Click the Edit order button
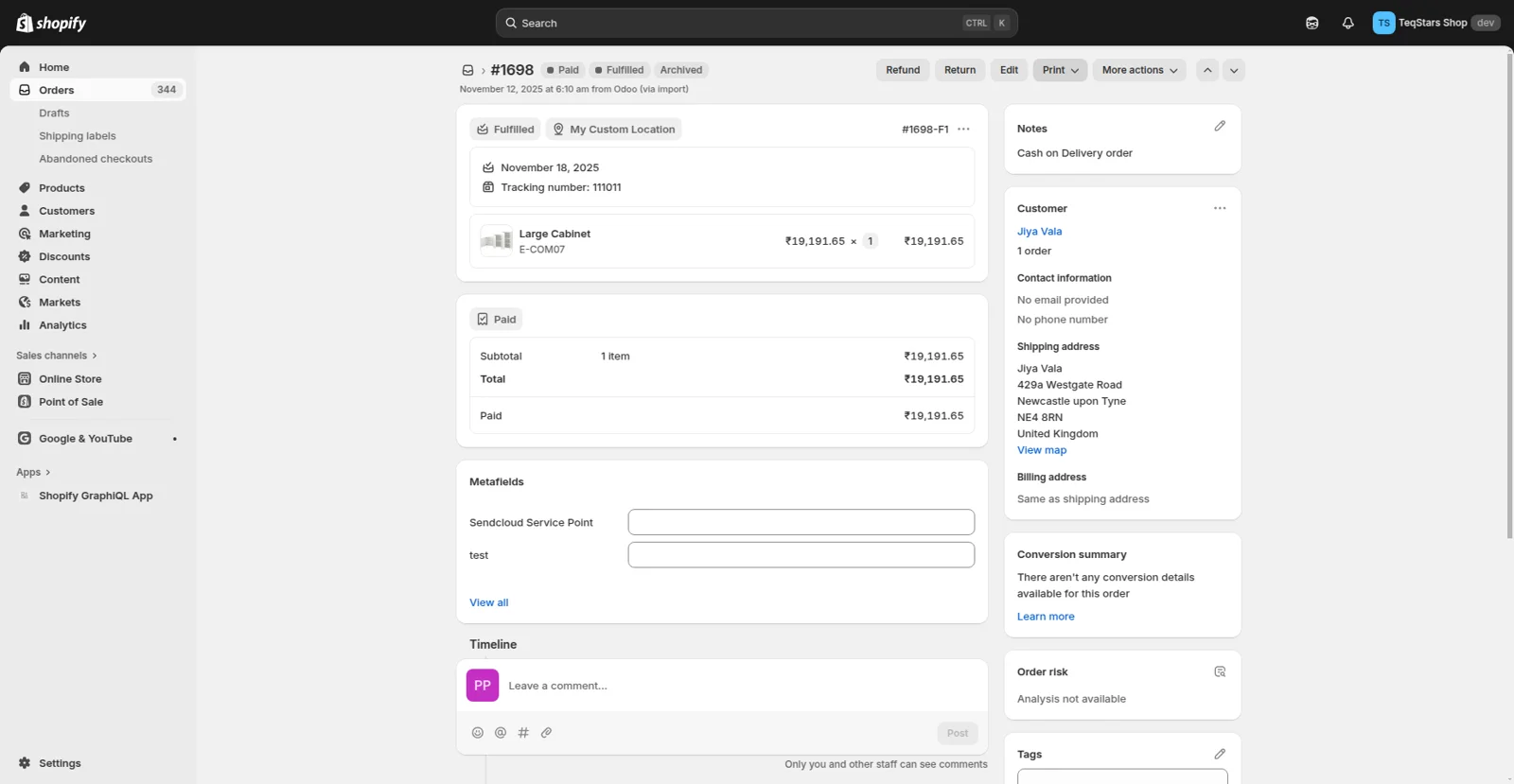This screenshot has width=1514, height=784. [1009, 70]
